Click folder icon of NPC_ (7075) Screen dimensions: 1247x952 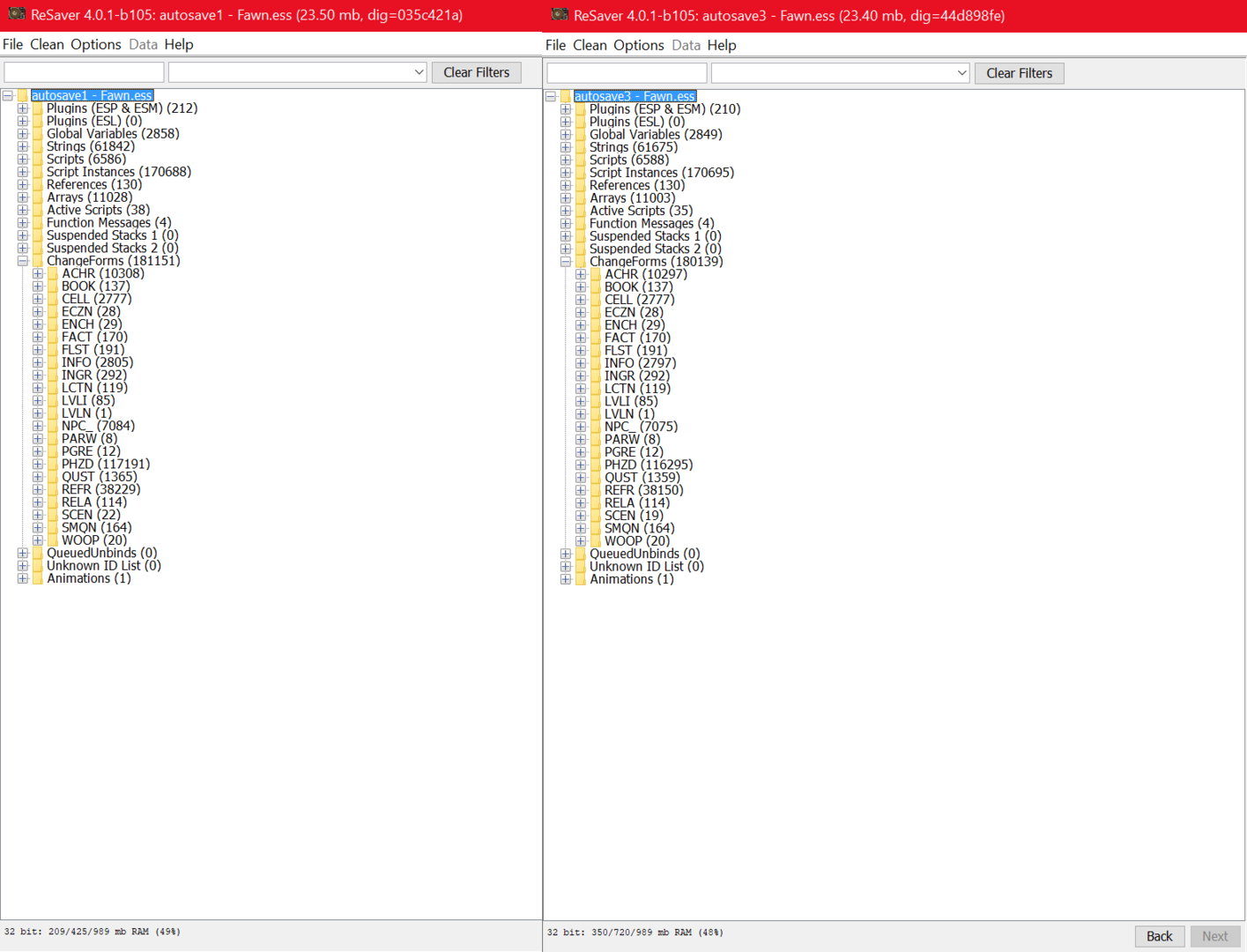tap(596, 427)
